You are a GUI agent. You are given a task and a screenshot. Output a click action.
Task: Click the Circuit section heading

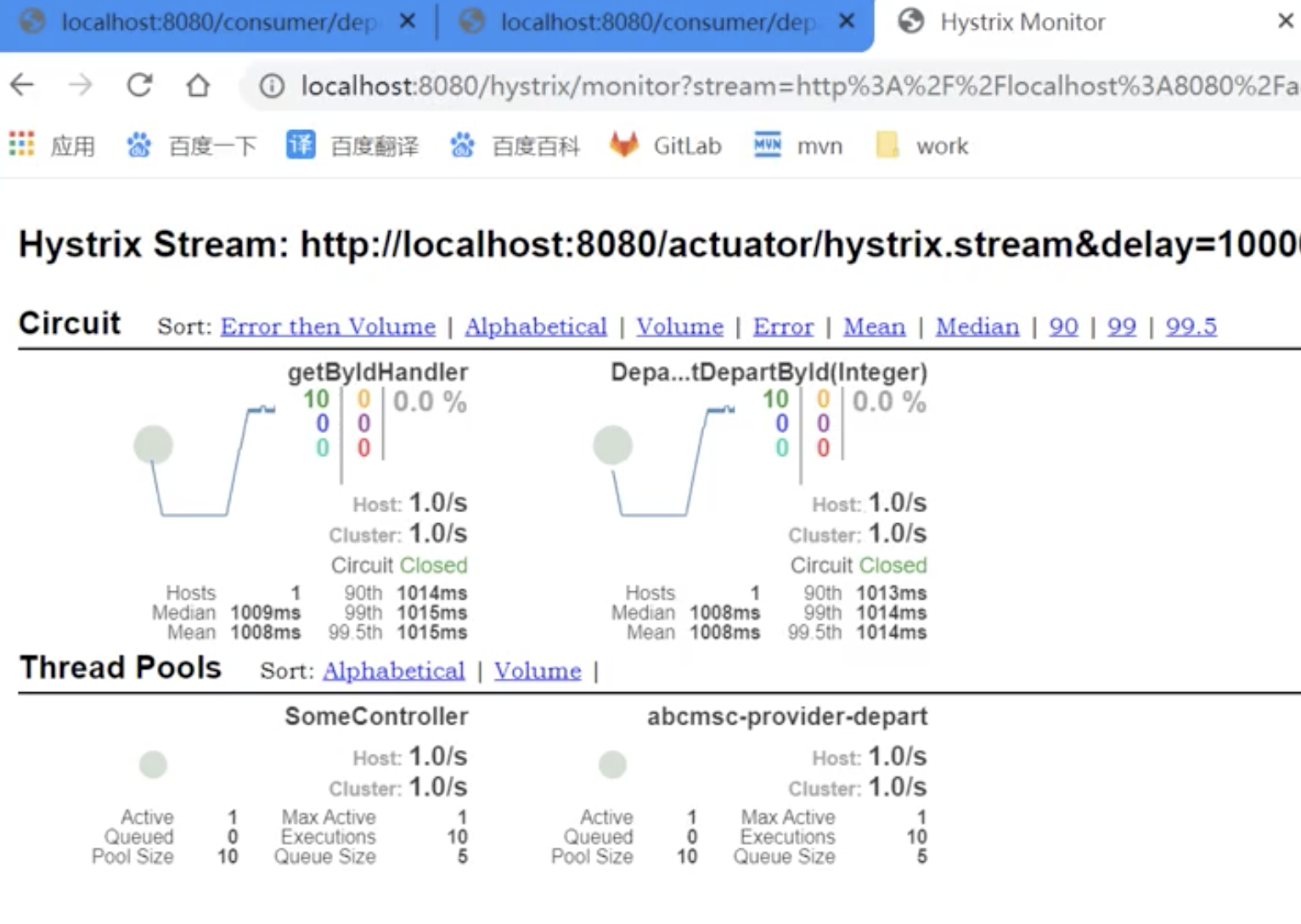point(70,324)
